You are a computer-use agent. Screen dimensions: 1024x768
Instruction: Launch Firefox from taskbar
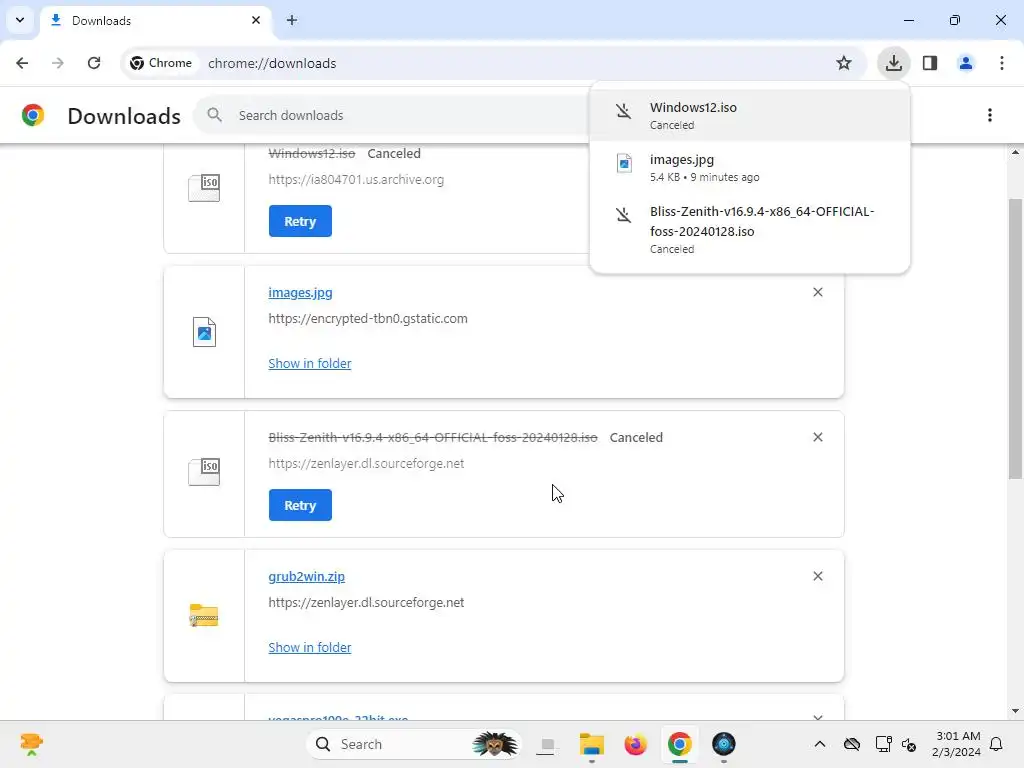635,744
